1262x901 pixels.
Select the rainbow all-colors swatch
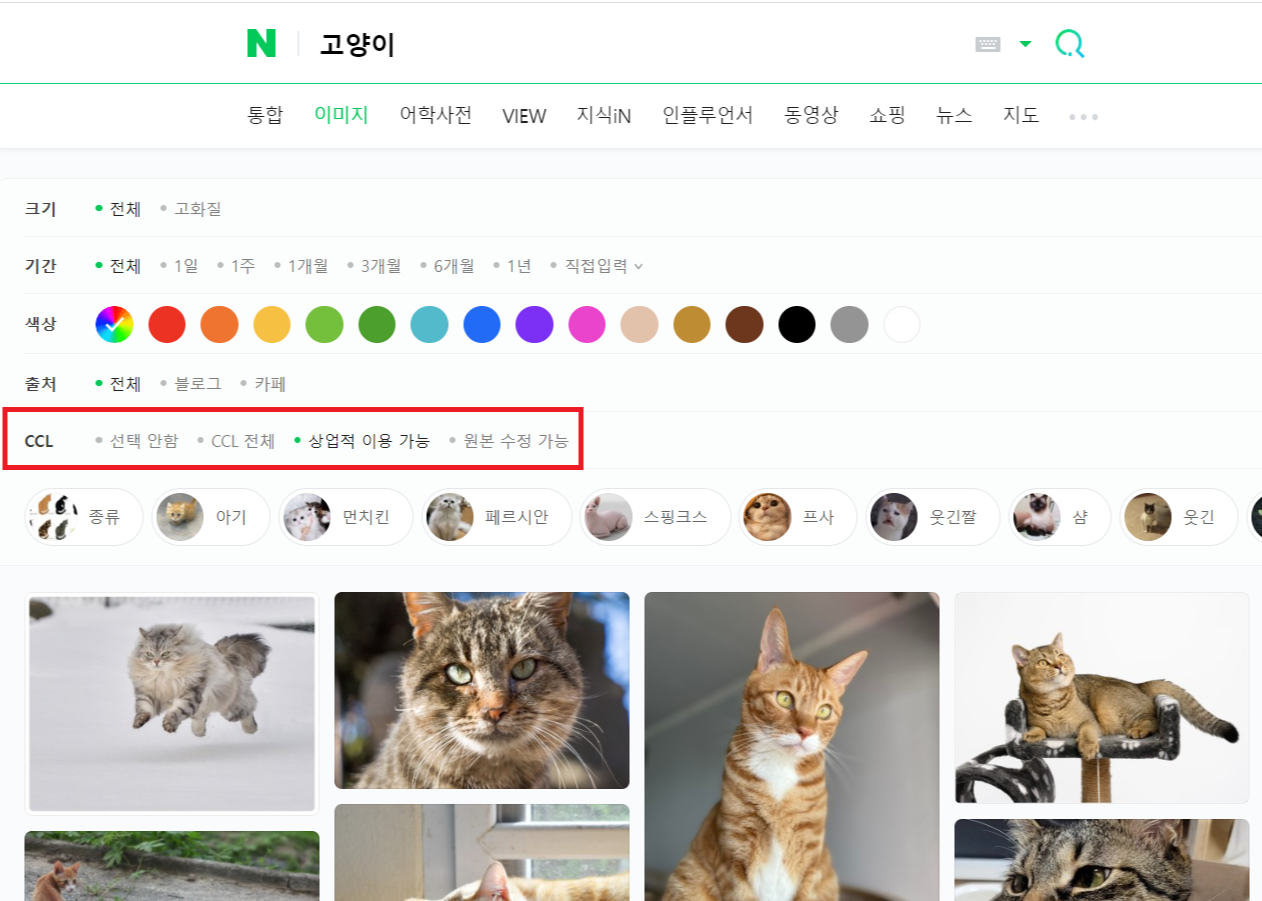click(114, 325)
